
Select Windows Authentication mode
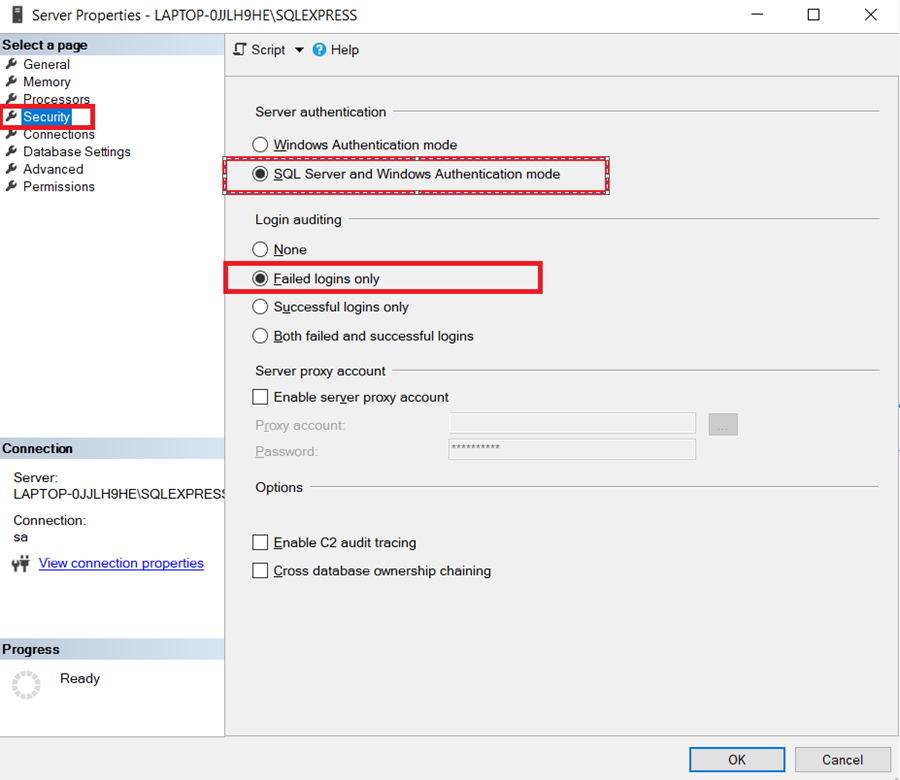tap(355, 145)
